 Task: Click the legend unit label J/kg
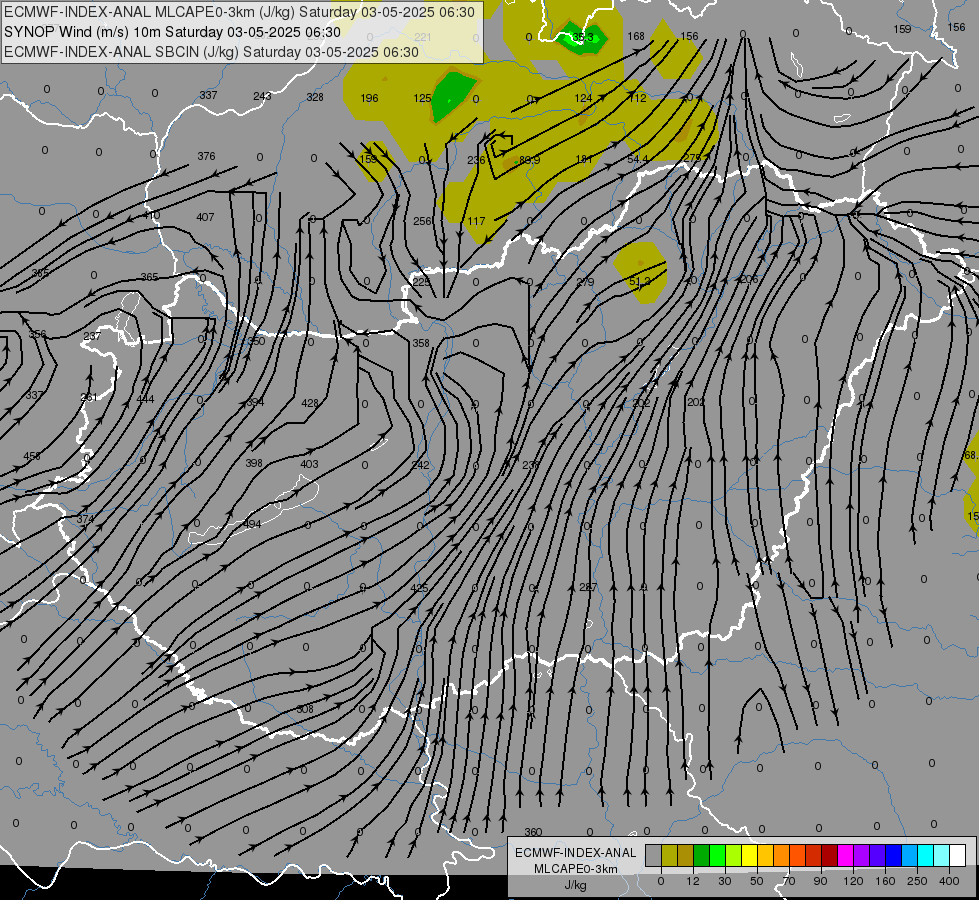pos(575,885)
